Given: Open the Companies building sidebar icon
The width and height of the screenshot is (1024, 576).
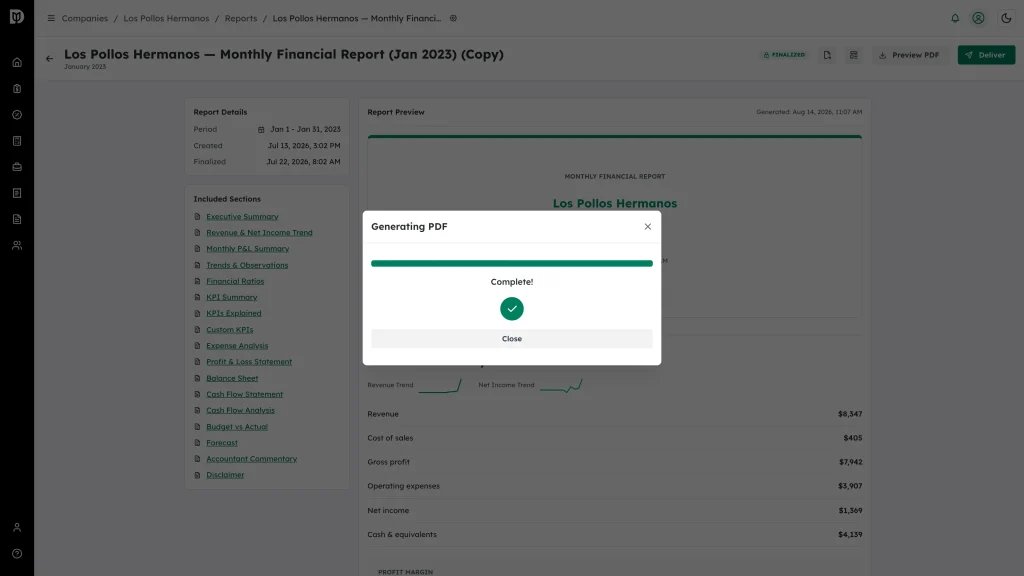Looking at the screenshot, I should point(17,89).
